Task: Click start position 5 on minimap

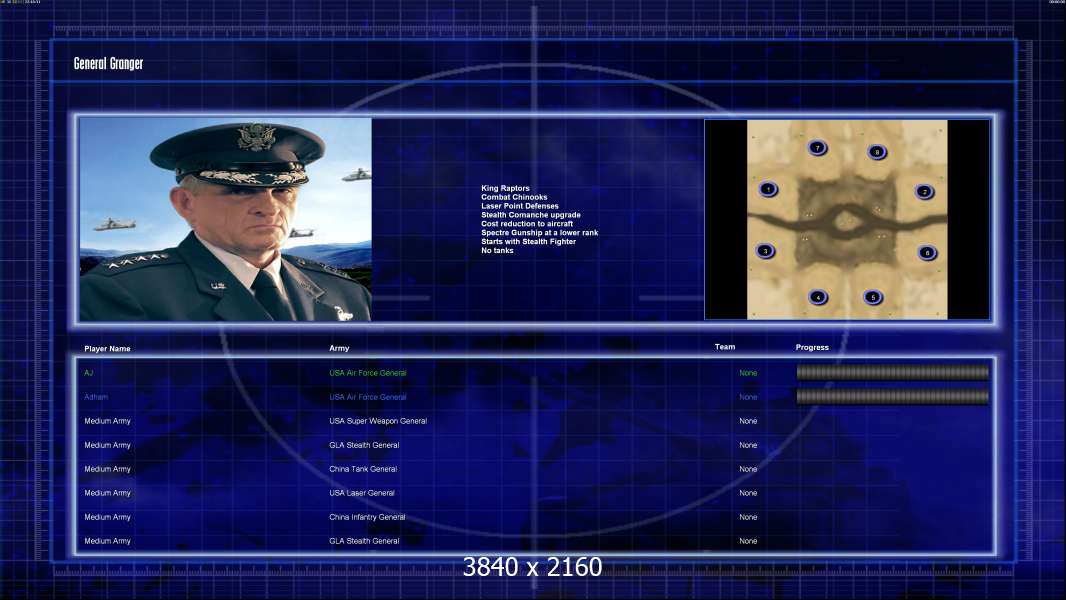Action: [x=873, y=297]
